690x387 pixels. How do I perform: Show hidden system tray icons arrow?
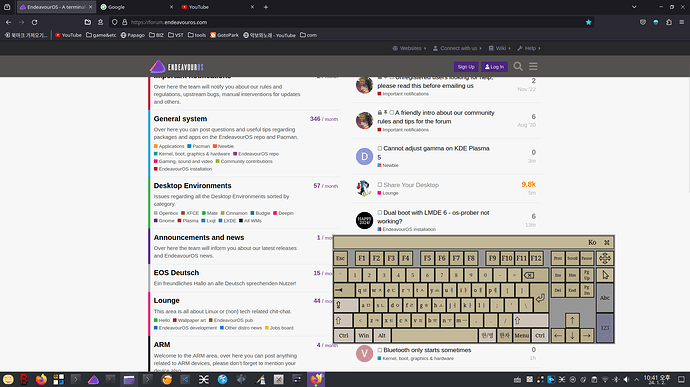pos(636,380)
